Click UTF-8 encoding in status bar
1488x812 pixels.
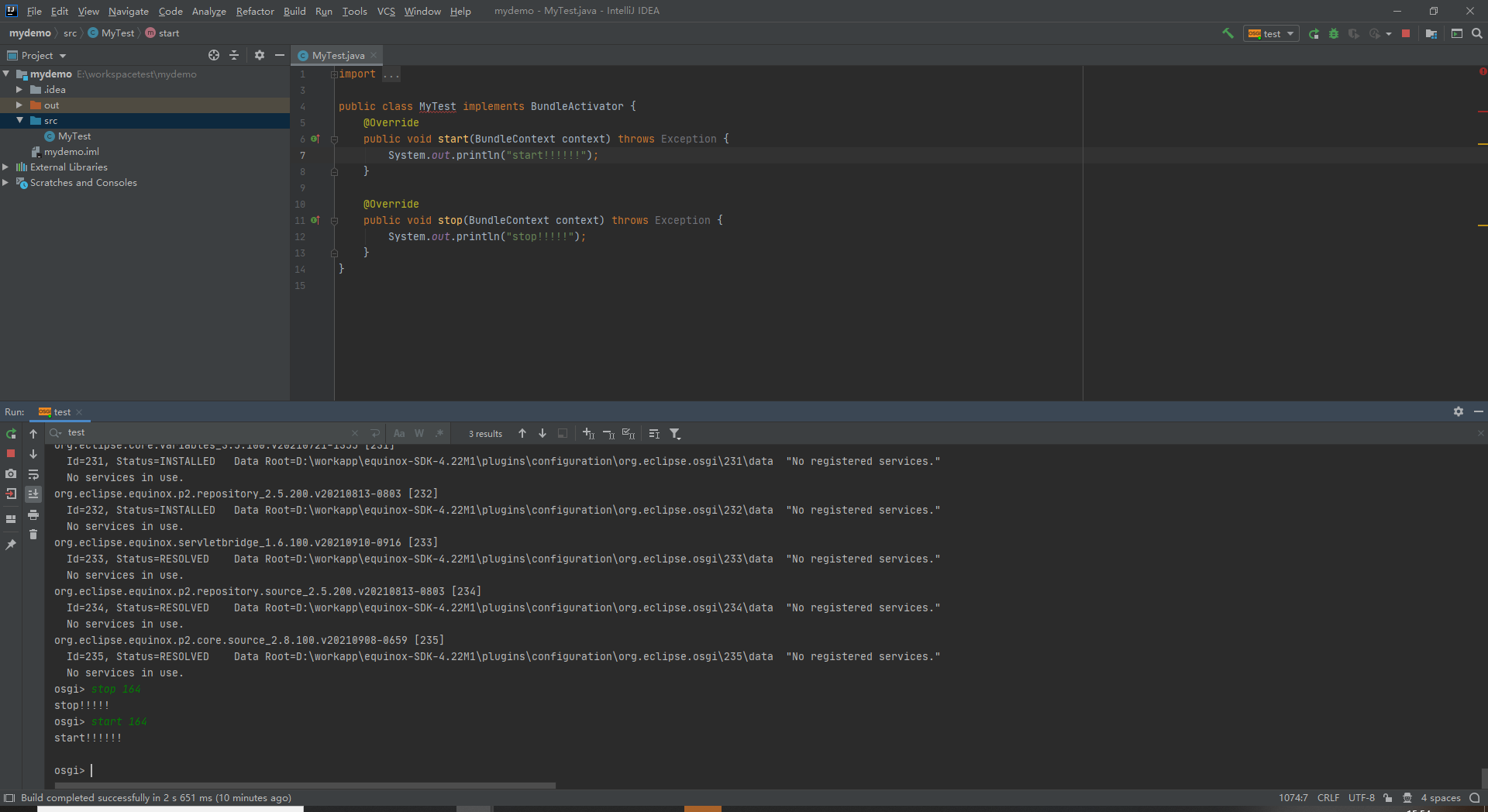[1362, 798]
